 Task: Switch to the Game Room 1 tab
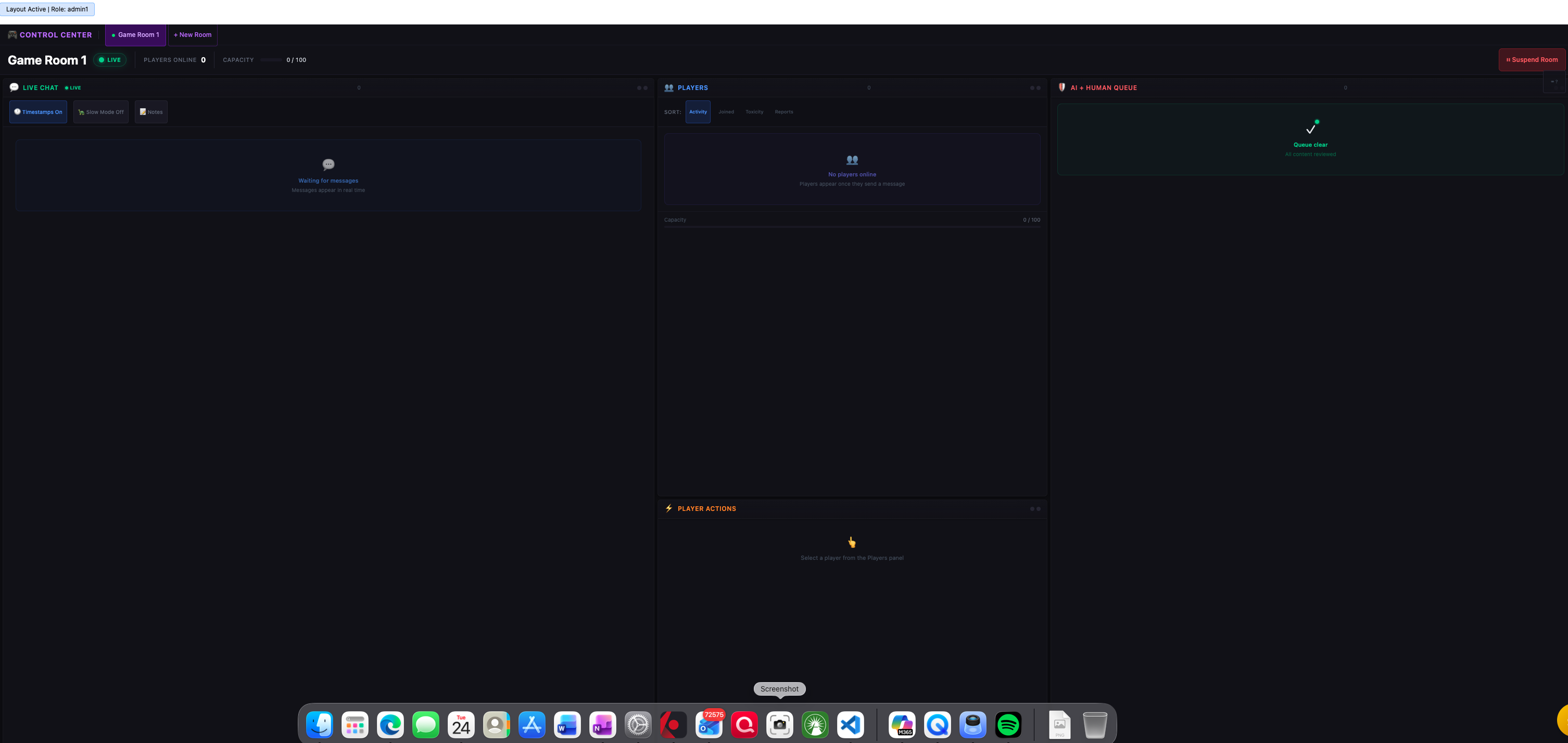[135, 35]
